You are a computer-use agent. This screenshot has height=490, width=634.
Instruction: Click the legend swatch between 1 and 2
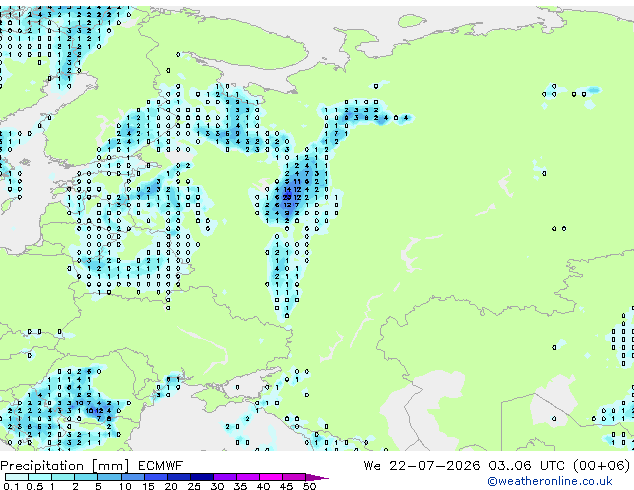tap(63, 477)
